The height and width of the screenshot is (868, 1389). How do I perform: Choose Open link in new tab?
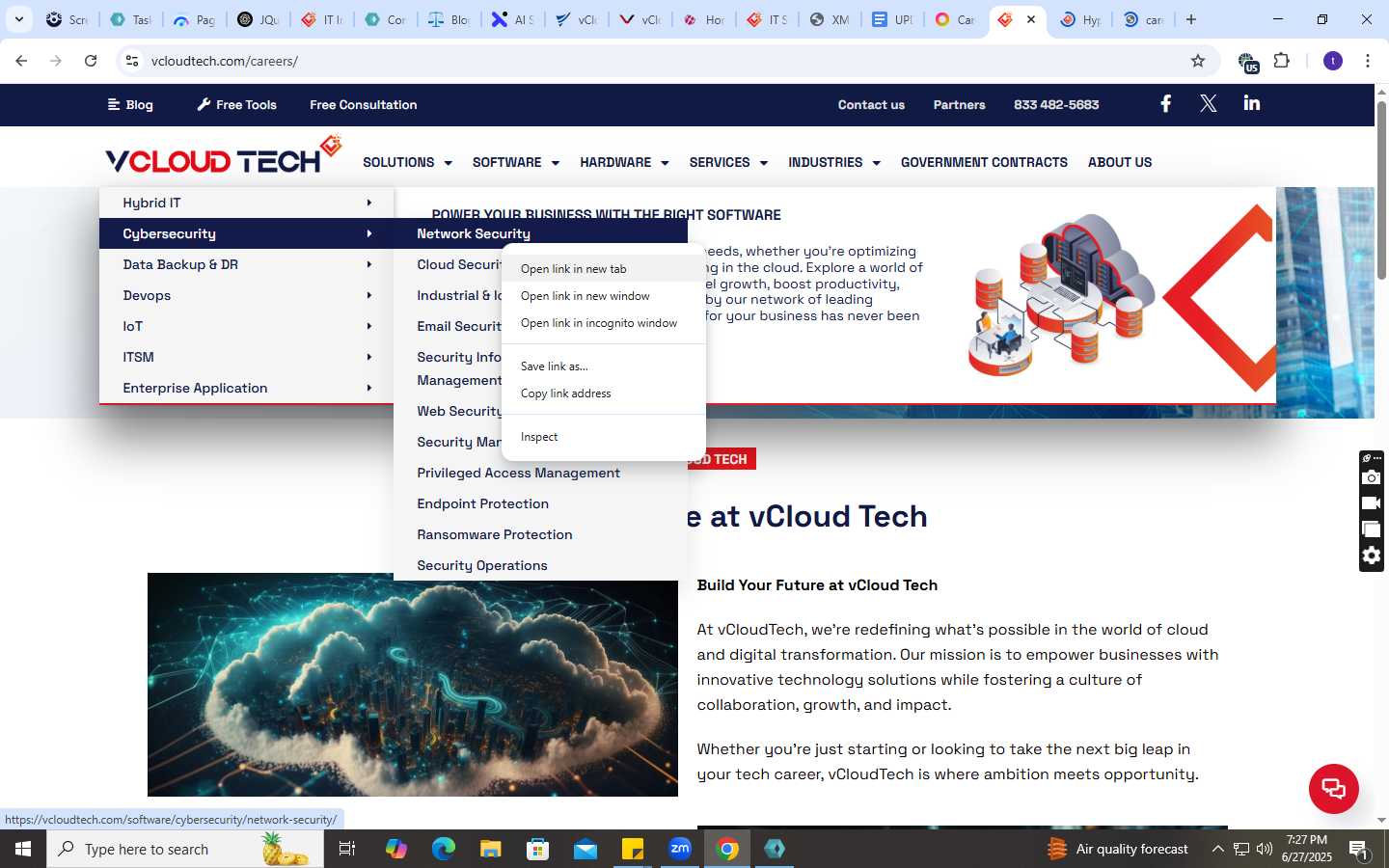604,269
